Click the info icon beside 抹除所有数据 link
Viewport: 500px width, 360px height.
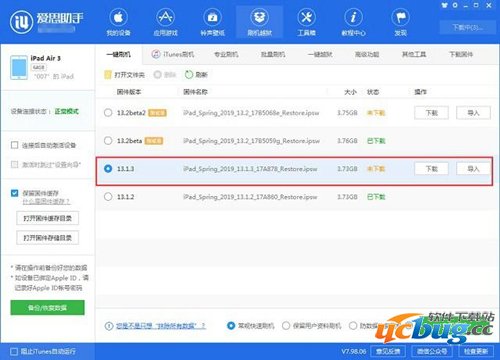click(x=109, y=326)
